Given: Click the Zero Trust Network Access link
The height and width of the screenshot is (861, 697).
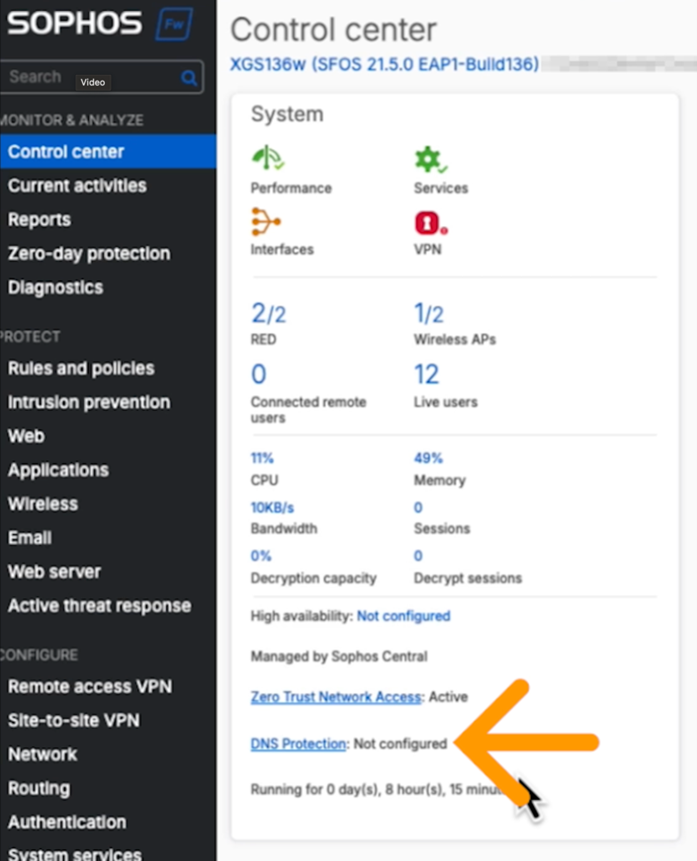Looking at the screenshot, I should point(337,697).
